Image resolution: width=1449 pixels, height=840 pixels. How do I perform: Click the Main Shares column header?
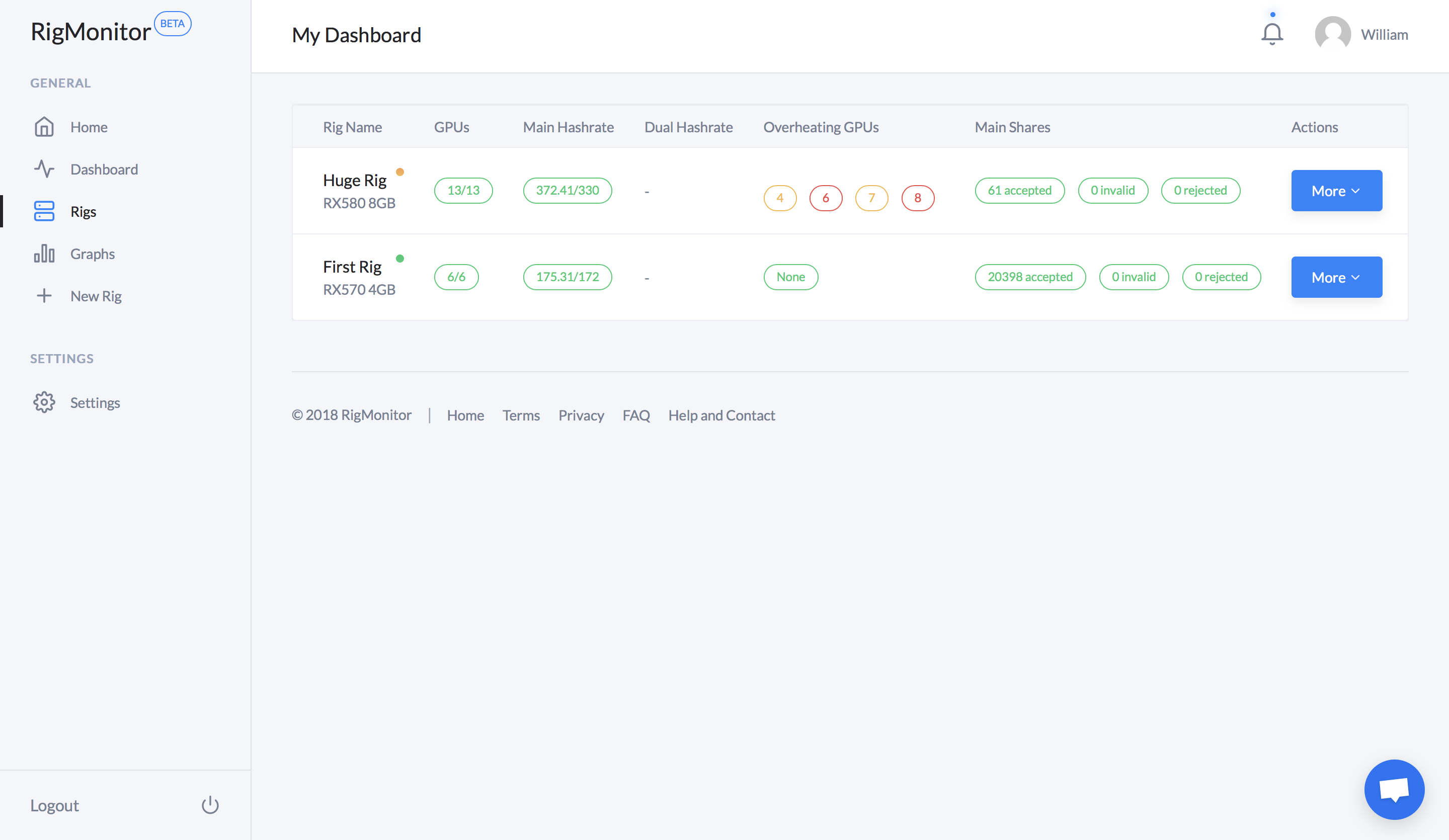pyautogui.click(x=1012, y=127)
